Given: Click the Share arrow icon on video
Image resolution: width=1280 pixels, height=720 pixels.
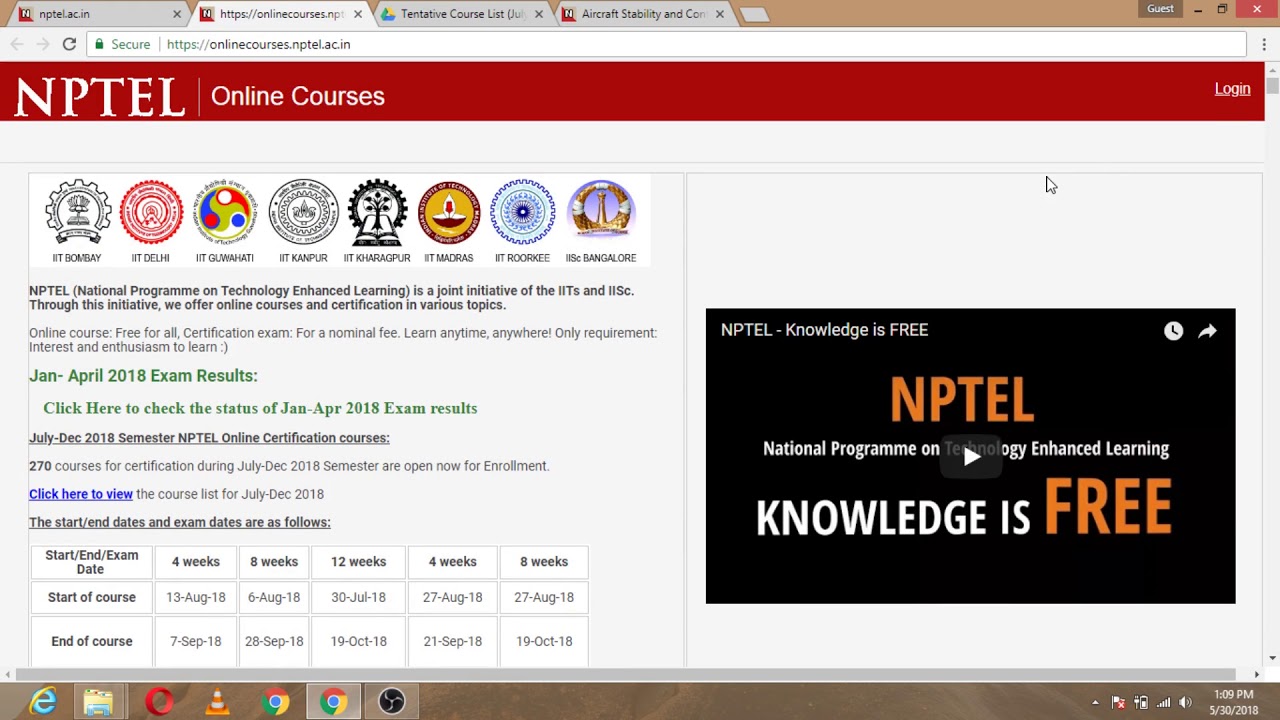Looking at the screenshot, I should tap(1207, 331).
